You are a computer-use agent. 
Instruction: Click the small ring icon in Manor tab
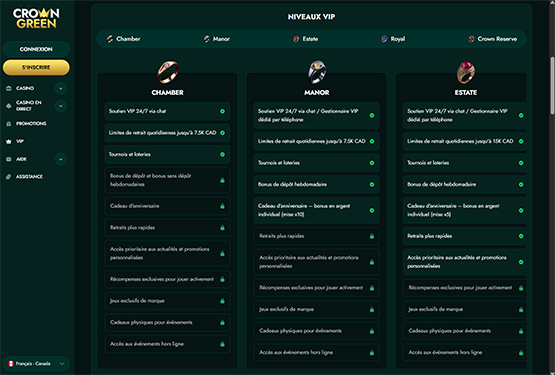click(207, 39)
